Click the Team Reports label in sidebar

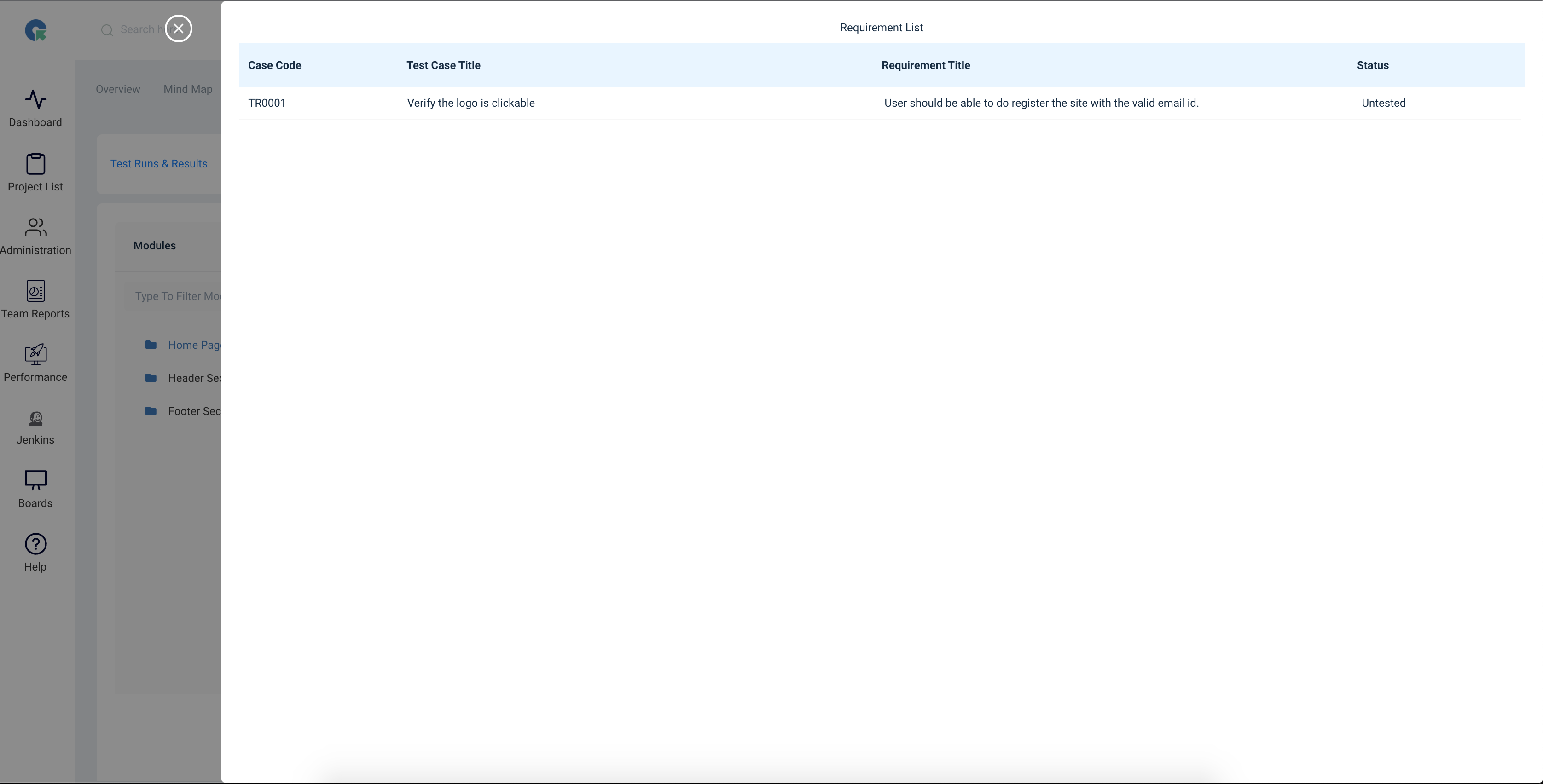[35, 314]
